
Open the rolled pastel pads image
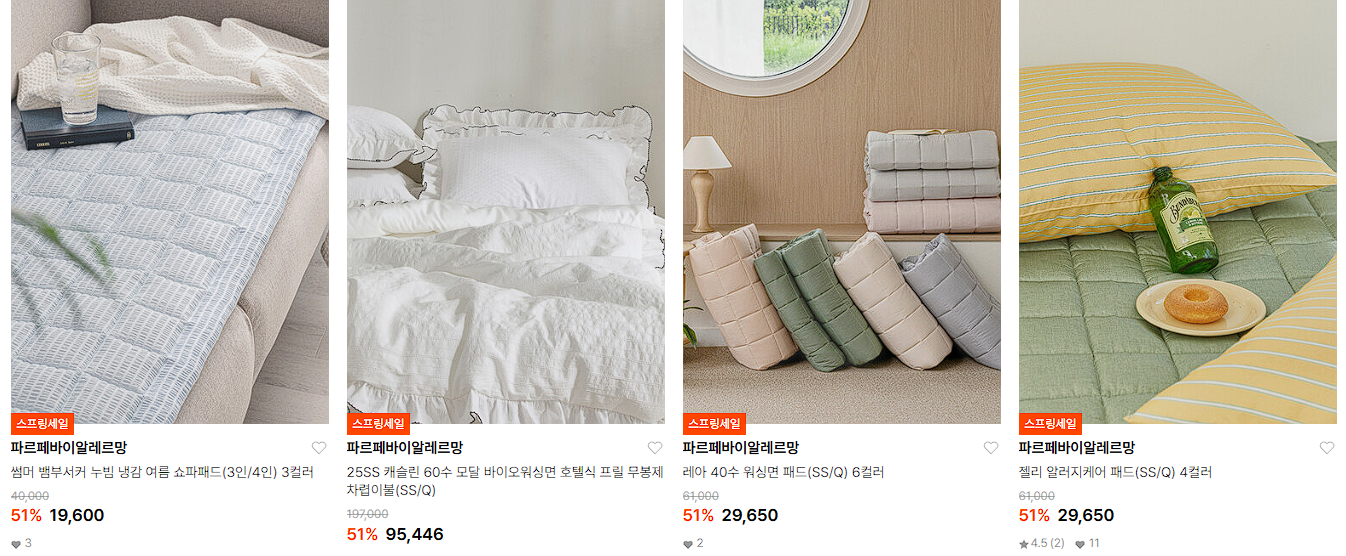pos(842,212)
